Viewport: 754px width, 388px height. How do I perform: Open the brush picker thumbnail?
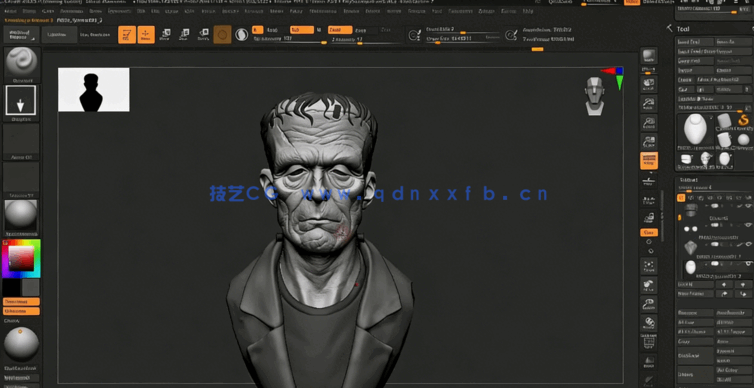click(x=21, y=63)
